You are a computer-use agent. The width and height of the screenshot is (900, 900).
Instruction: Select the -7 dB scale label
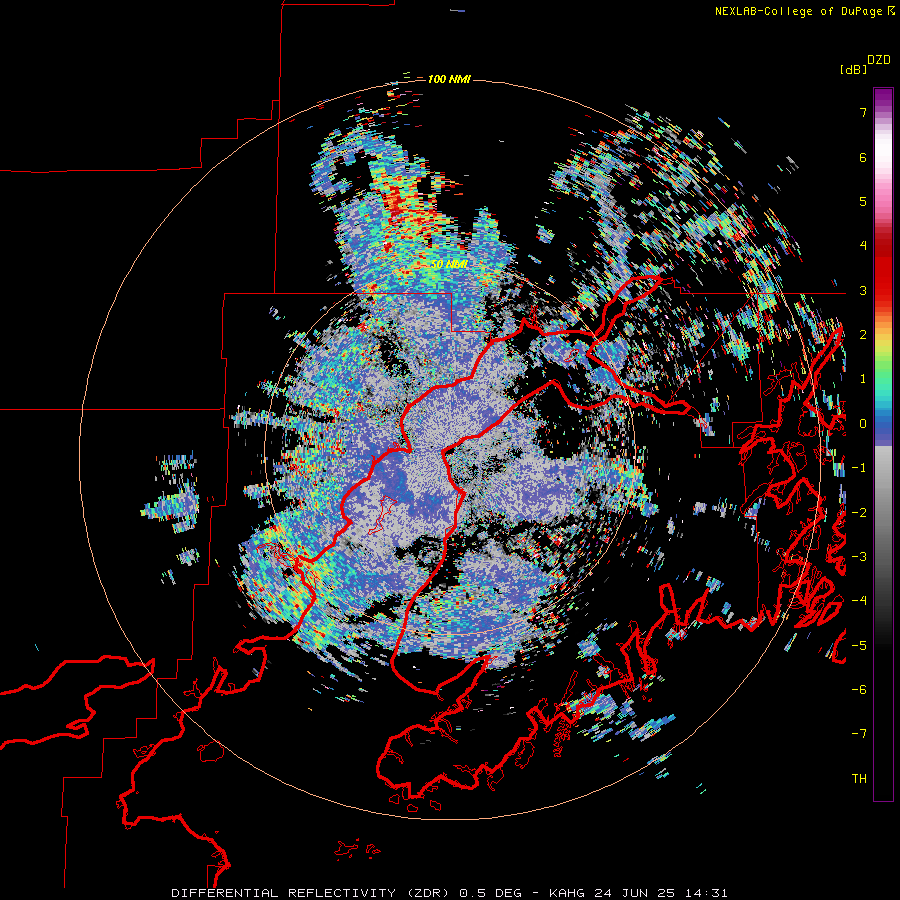(859, 734)
